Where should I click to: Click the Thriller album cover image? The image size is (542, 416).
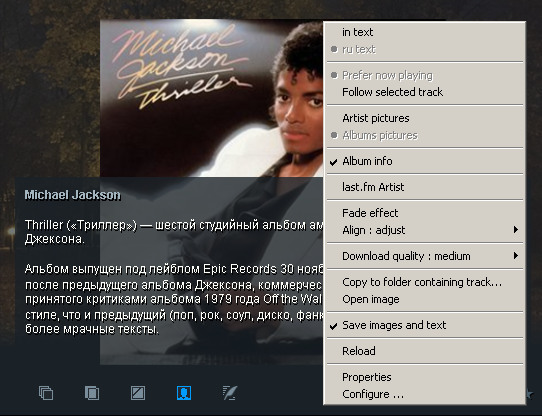click(x=212, y=99)
